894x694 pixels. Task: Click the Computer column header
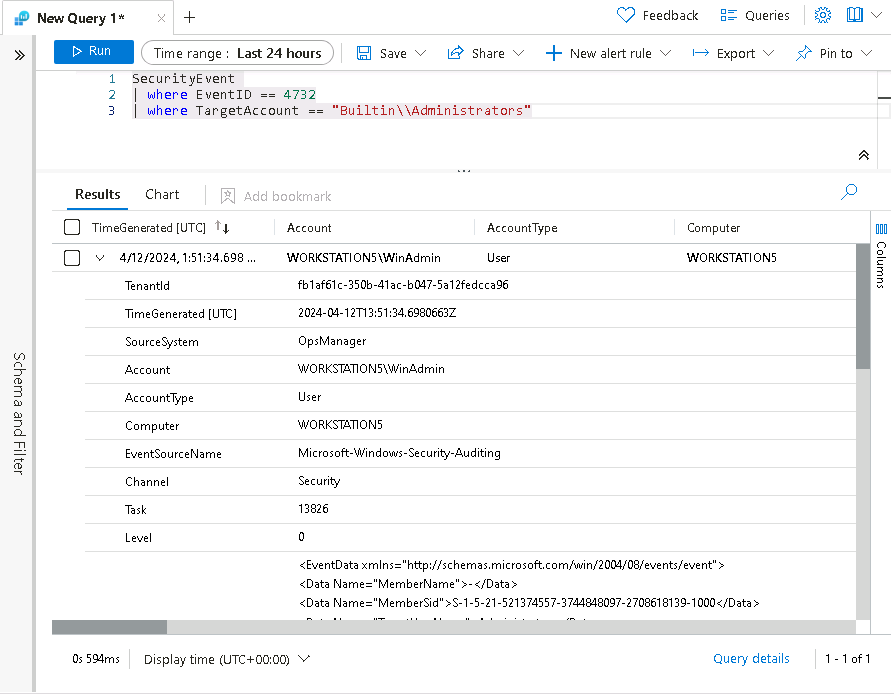[713, 228]
